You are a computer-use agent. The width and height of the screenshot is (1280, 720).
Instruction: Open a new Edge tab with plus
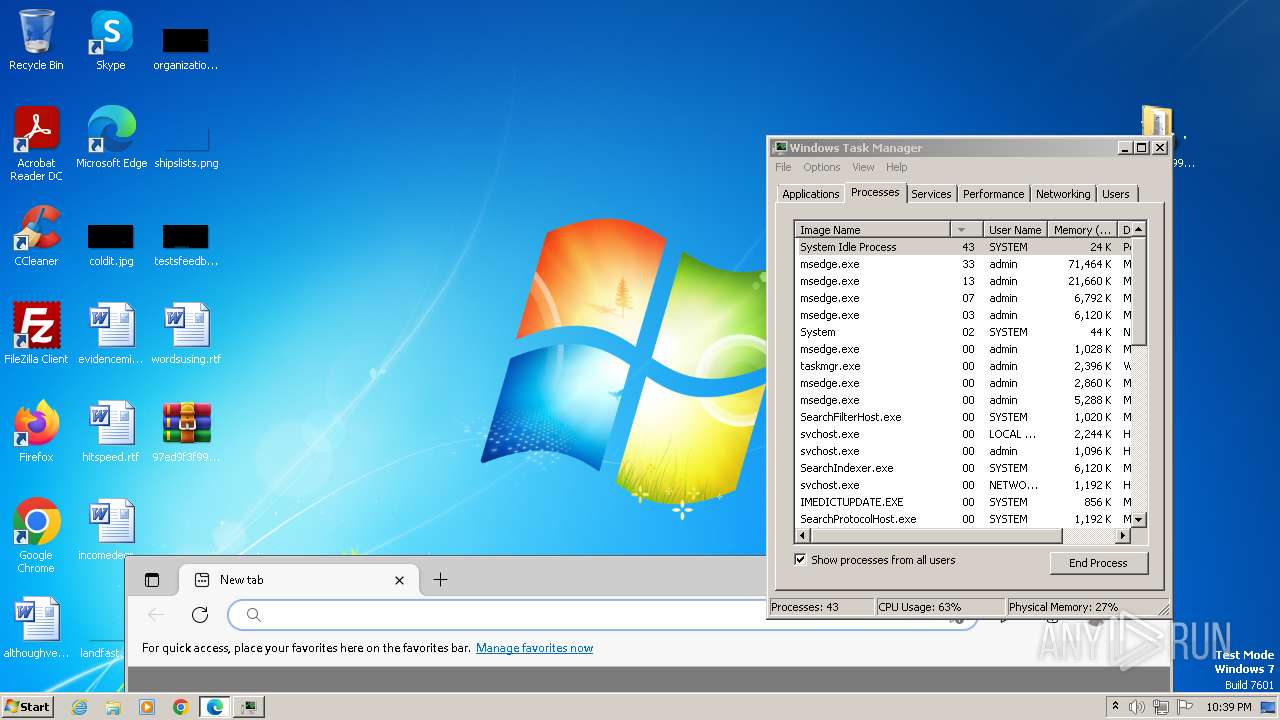pyautogui.click(x=440, y=579)
